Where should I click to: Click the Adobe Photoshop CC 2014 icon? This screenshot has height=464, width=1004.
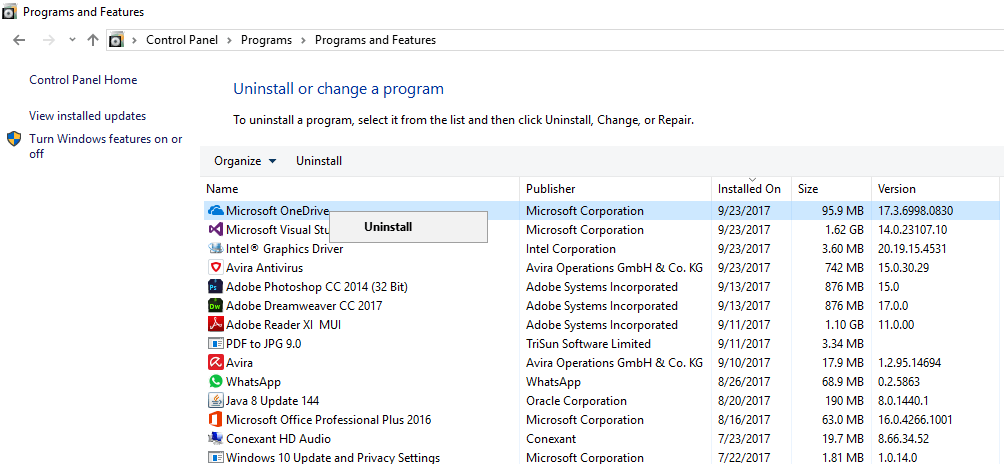tap(215, 287)
